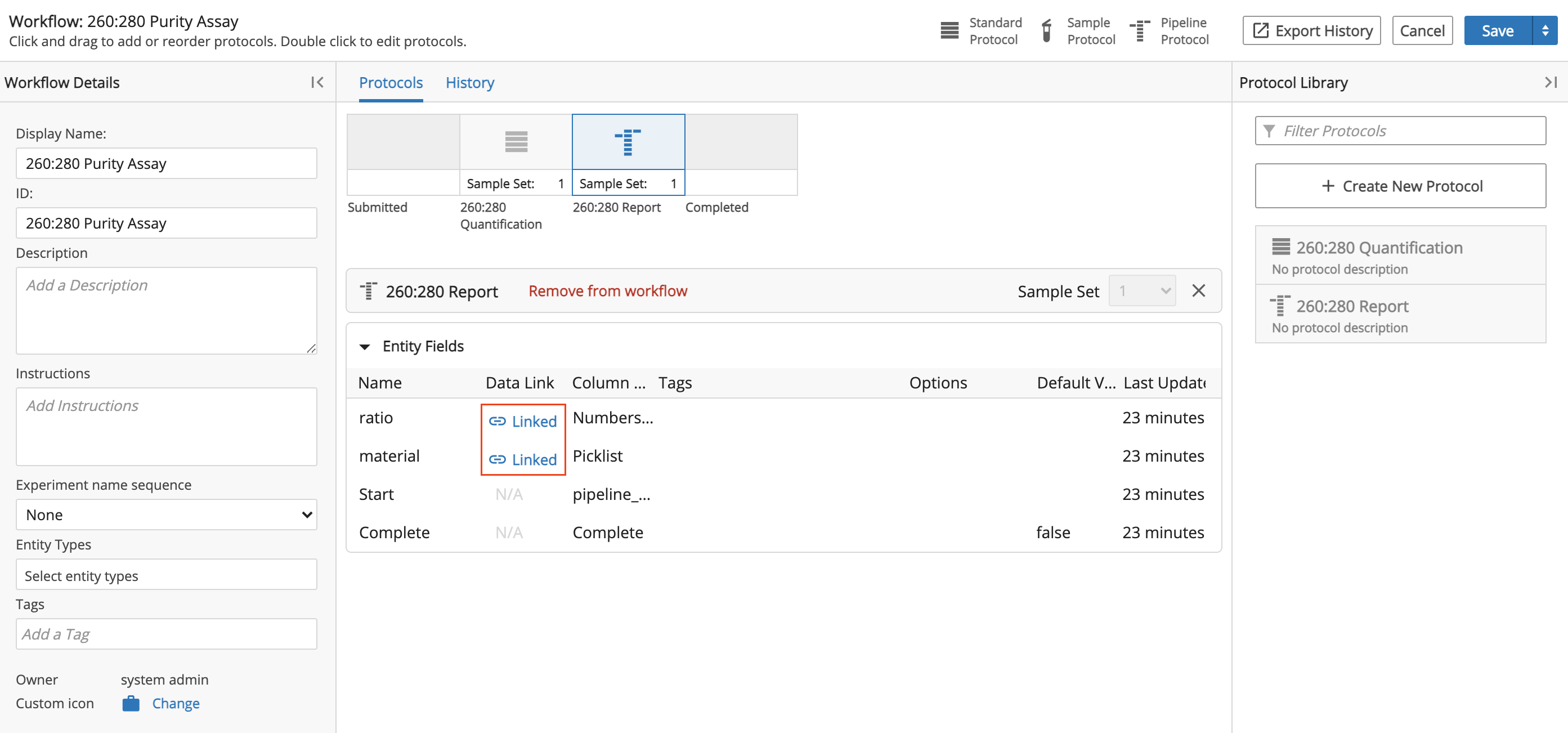Open the Save split-button options arrow
Image resolution: width=1568 pixels, height=733 pixels.
pyautogui.click(x=1544, y=30)
